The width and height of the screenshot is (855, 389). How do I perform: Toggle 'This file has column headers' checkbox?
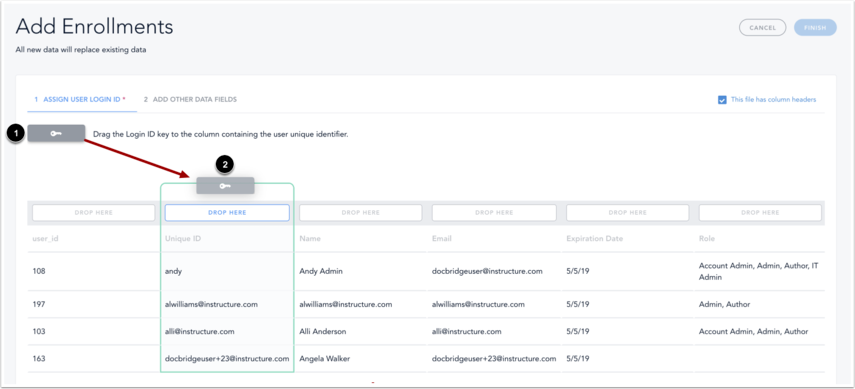tap(722, 100)
